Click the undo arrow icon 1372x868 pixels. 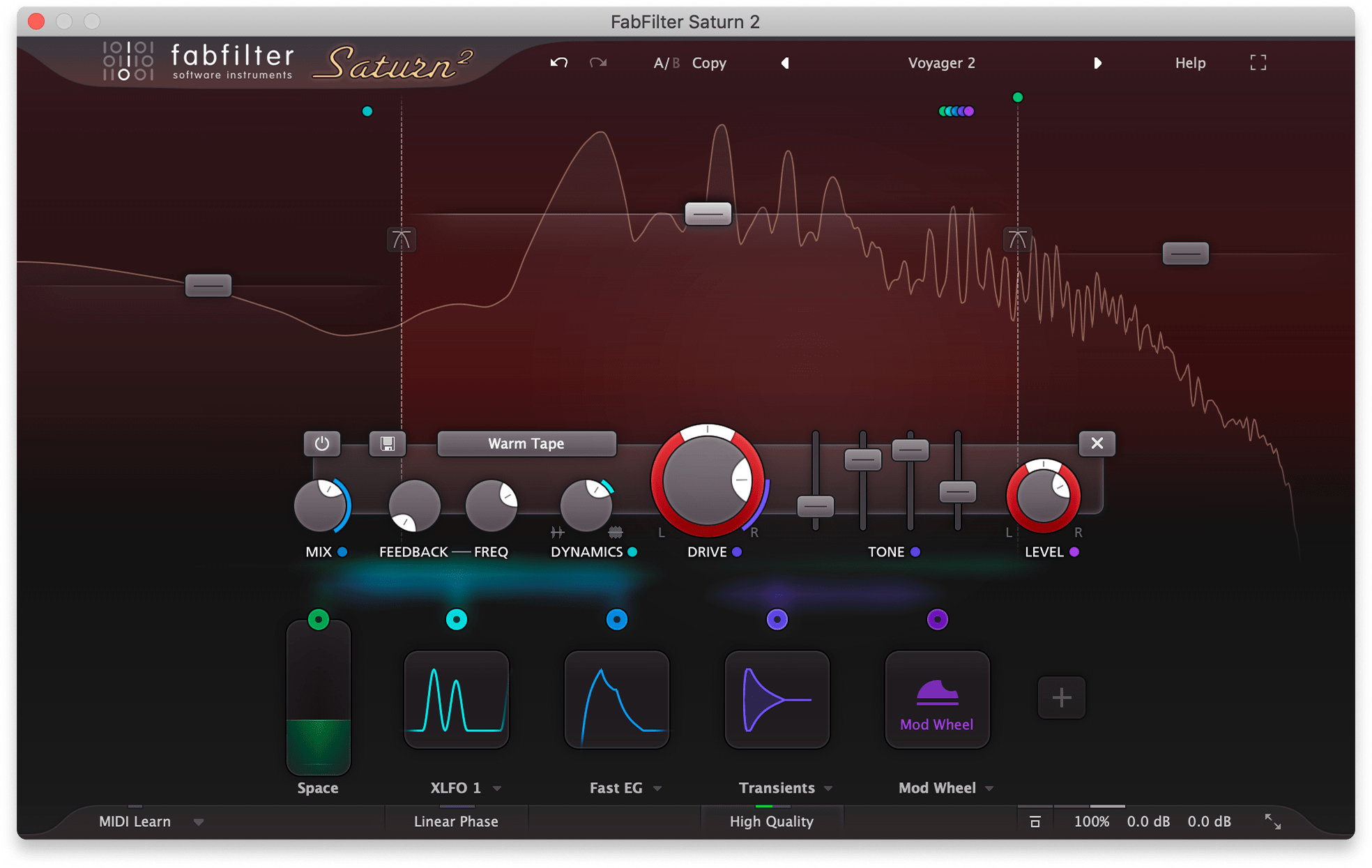click(x=558, y=63)
